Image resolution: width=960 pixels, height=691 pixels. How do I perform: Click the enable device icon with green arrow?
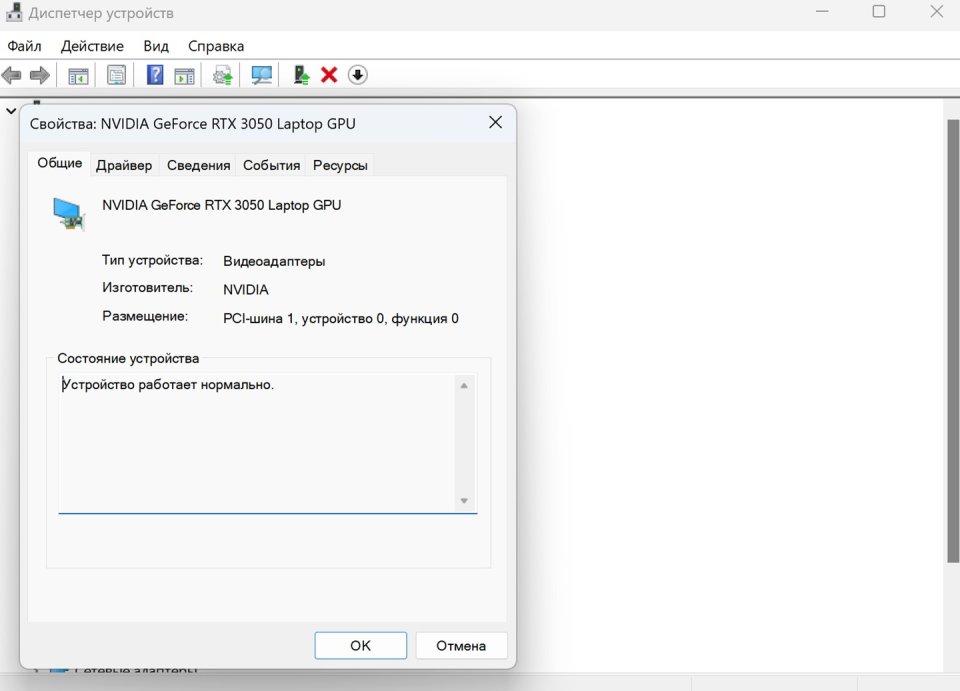coord(301,75)
